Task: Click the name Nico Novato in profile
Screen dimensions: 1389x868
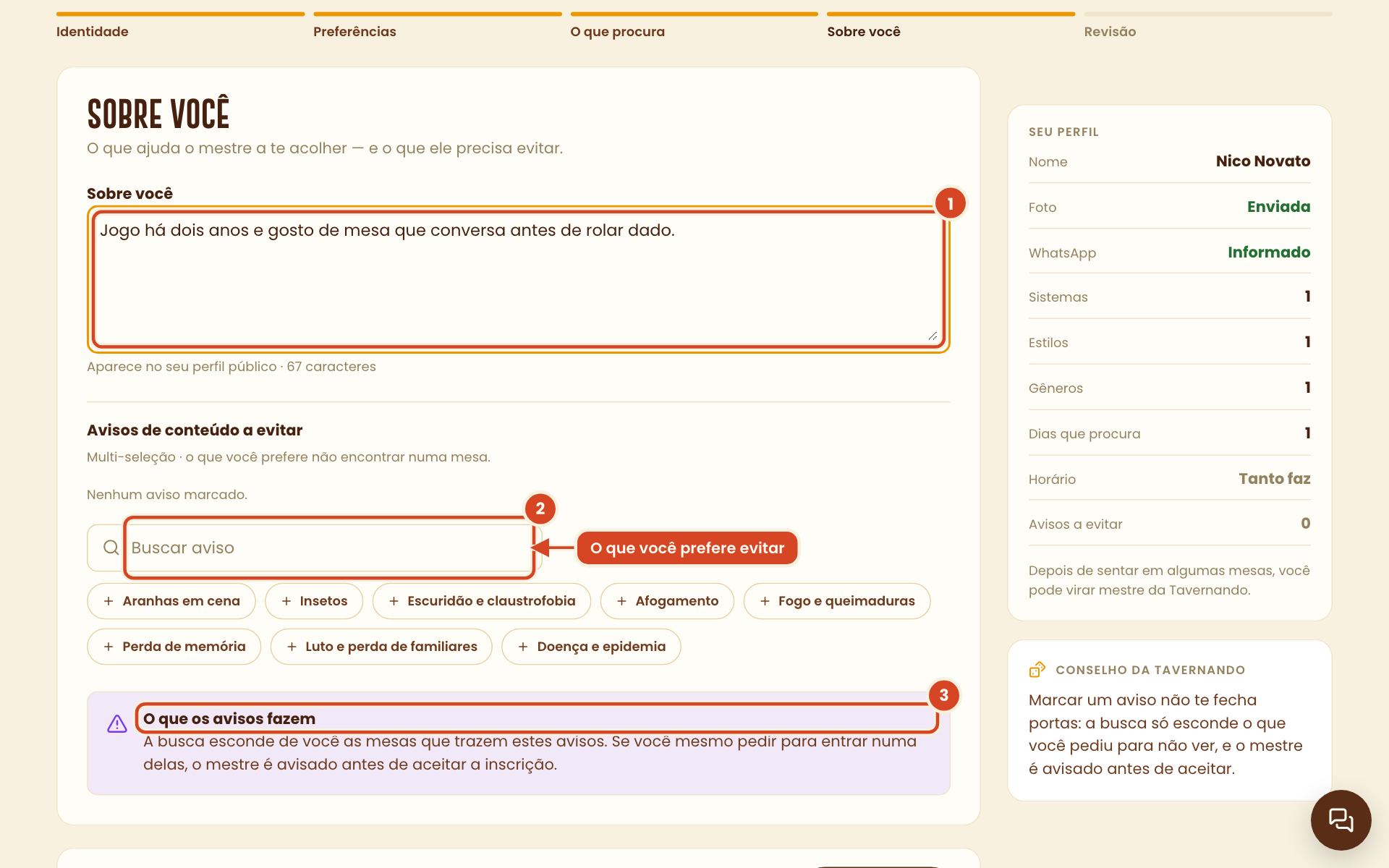Action: click(x=1263, y=161)
